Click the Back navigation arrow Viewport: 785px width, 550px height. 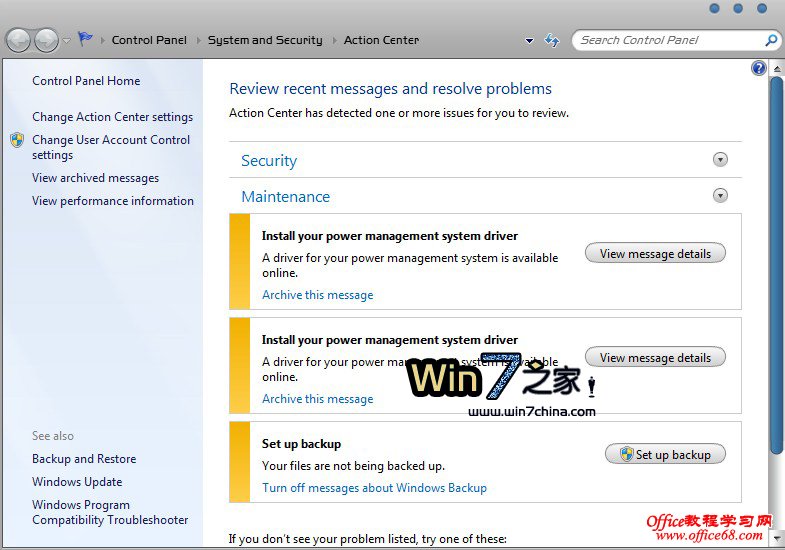[19, 41]
